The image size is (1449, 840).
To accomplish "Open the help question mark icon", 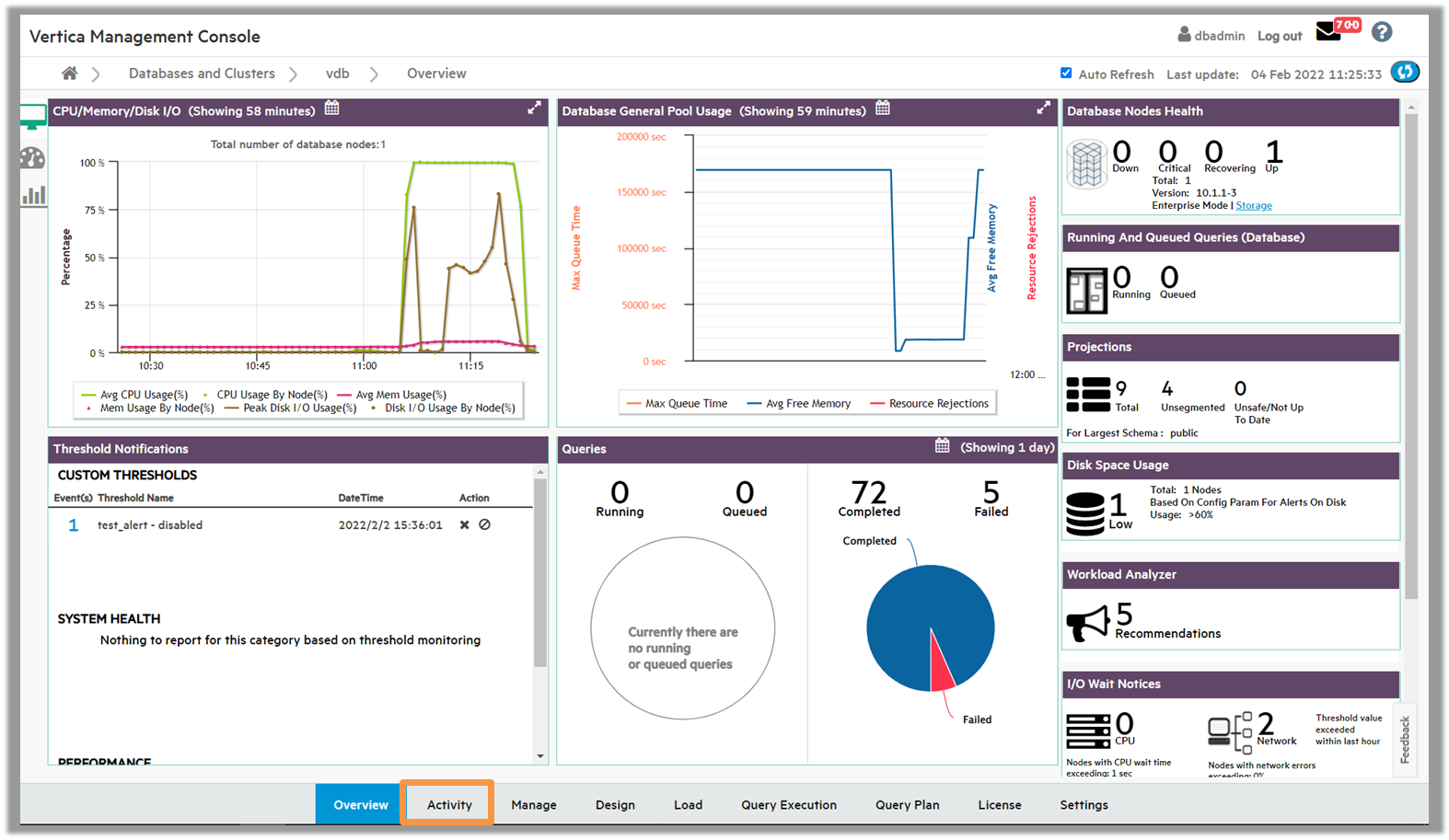I will click(1381, 33).
